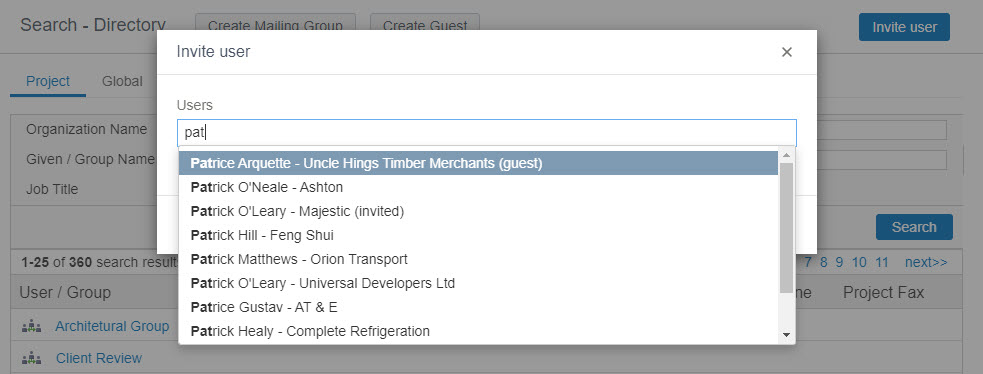Close the Invite user dialog
This screenshot has width=983, height=374.
(x=787, y=52)
